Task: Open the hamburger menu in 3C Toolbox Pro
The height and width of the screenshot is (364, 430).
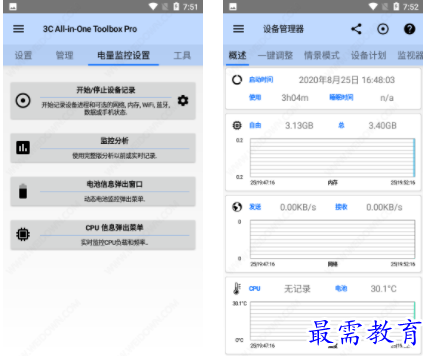Action: pos(18,29)
